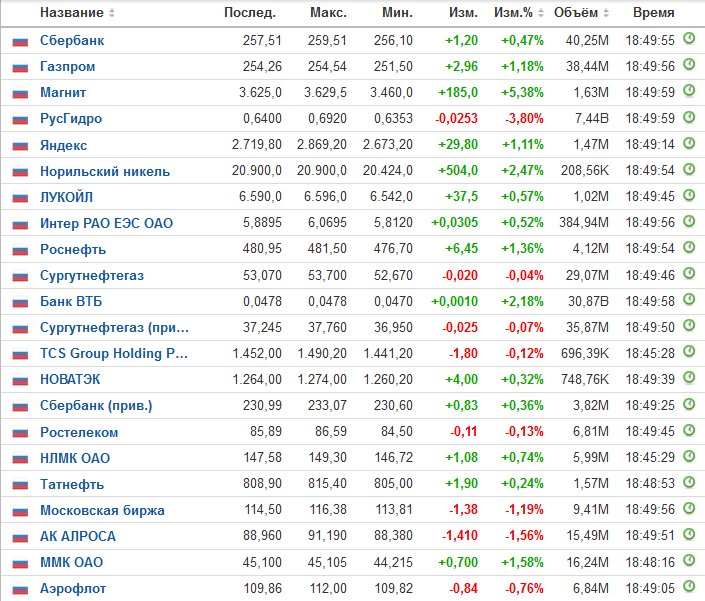Click the clock icon in НОВАТЭК row
705x601 pixels.
(689, 377)
